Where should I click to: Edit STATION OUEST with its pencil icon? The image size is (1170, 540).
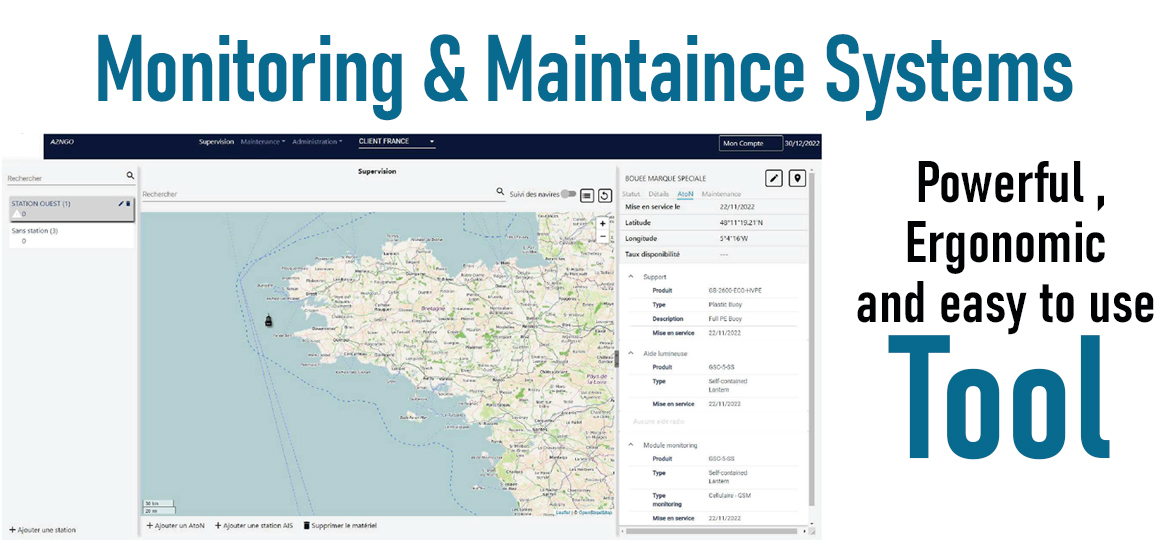coord(120,203)
